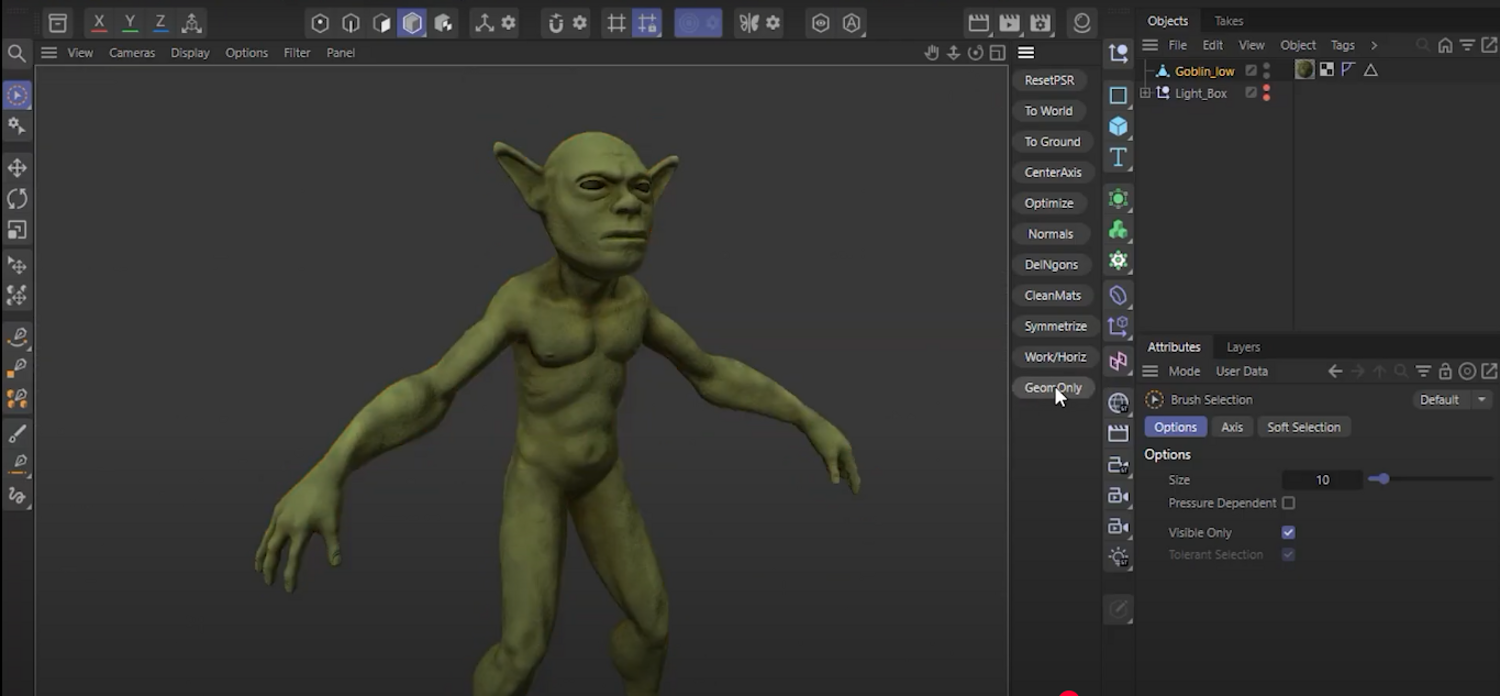Open the Attributes panel hamburger menu
This screenshot has width=1500, height=696.
tap(1150, 371)
